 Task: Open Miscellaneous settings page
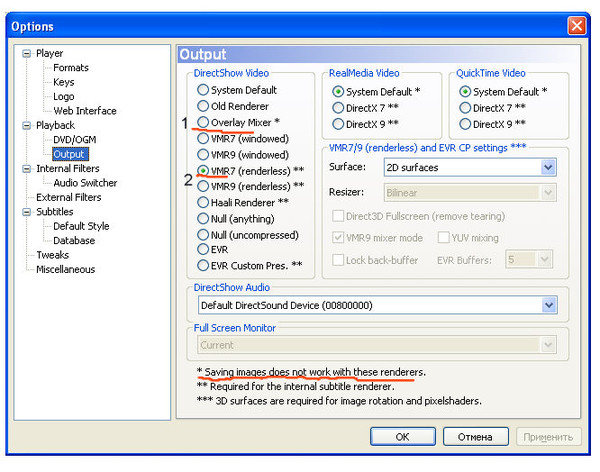pyautogui.click(x=65, y=269)
